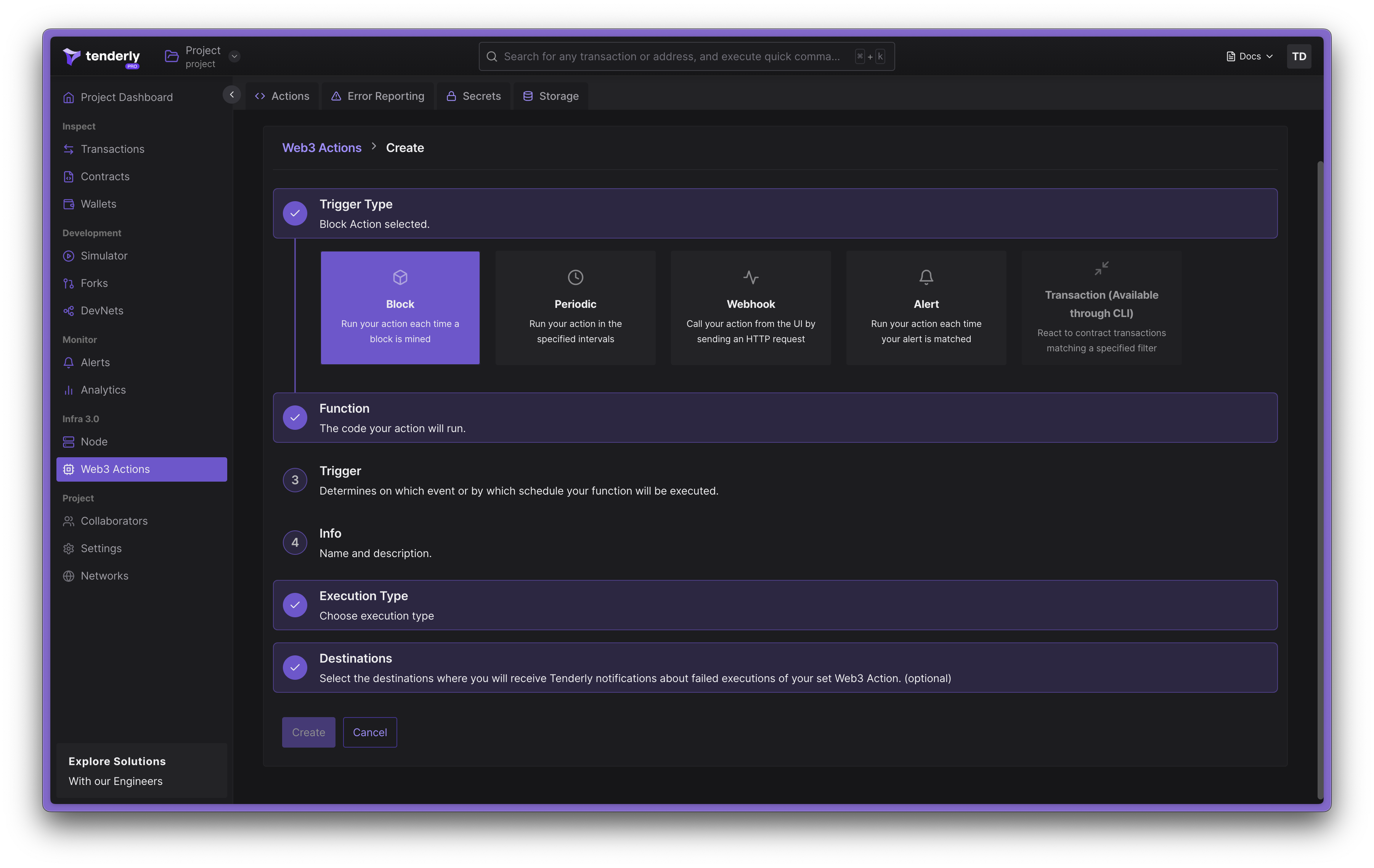Screen dimensions: 1374x868
Task: Click the Function step checkmark circle
Action: (295, 418)
